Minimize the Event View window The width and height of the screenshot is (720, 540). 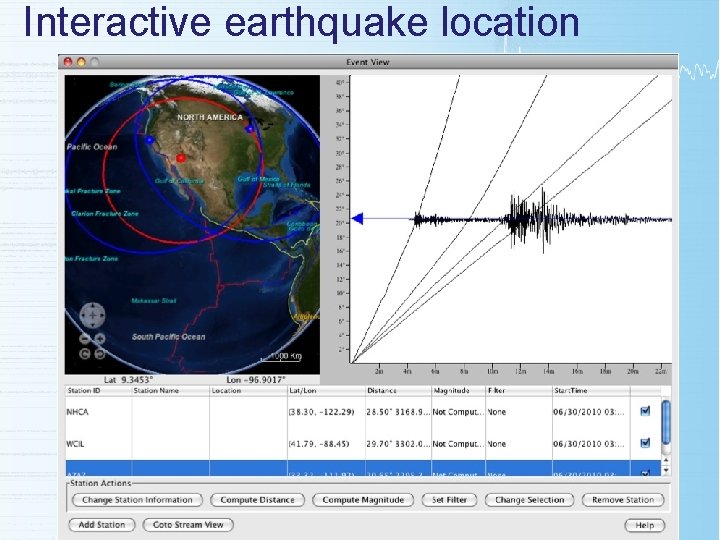pos(81,62)
